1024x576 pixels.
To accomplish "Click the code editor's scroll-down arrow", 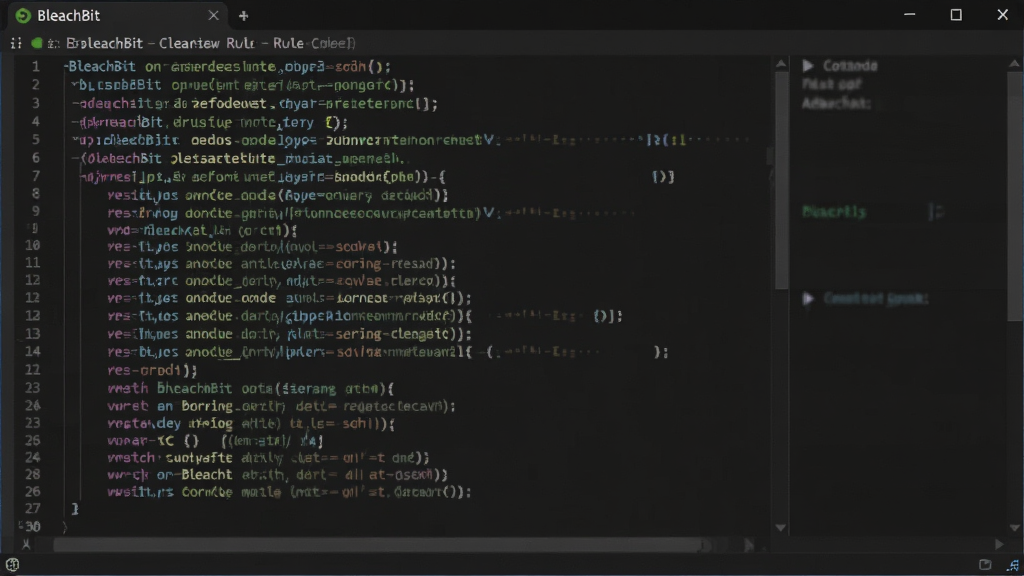I will click(781, 527).
